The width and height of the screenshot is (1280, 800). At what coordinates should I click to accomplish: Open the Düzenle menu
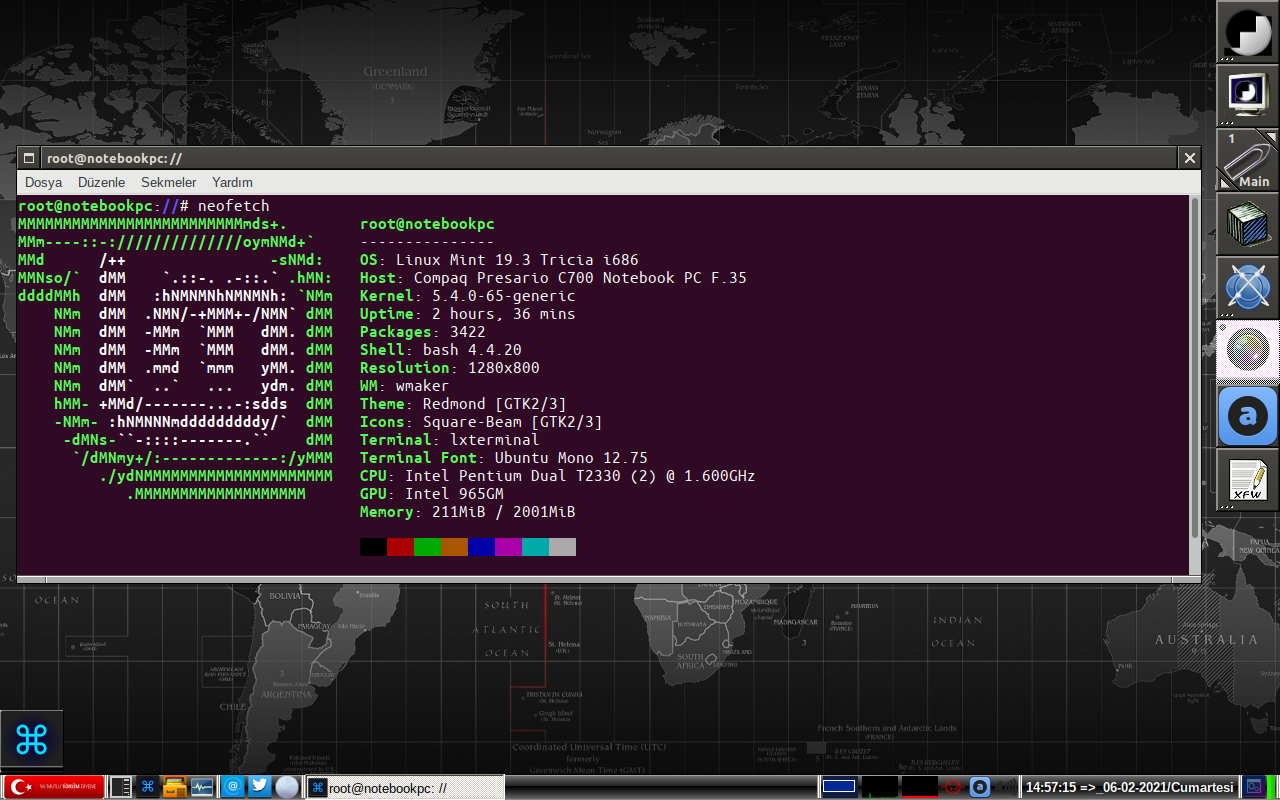tap(101, 182)
